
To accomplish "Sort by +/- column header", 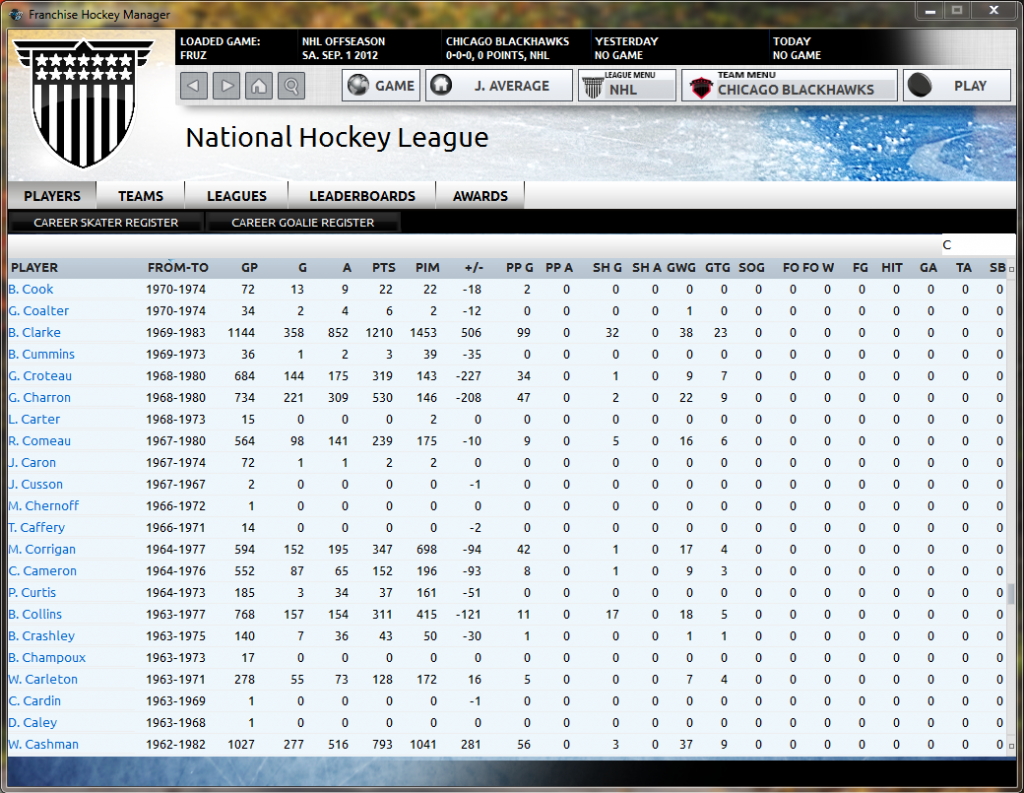I will [x=474, y=268].
